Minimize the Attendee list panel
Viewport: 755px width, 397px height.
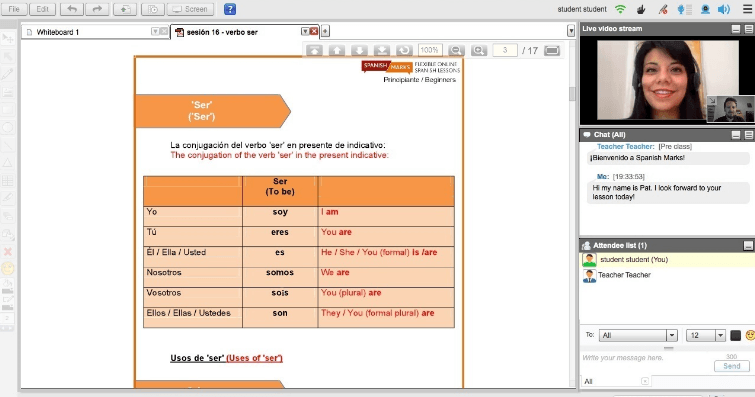pos(748,246)
